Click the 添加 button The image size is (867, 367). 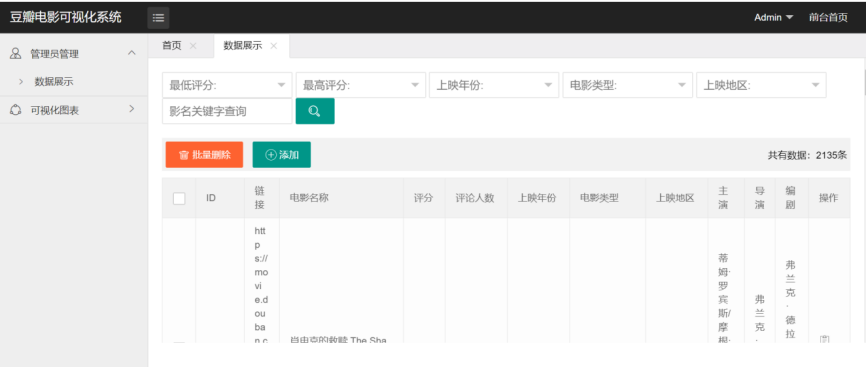click(281, 155)
